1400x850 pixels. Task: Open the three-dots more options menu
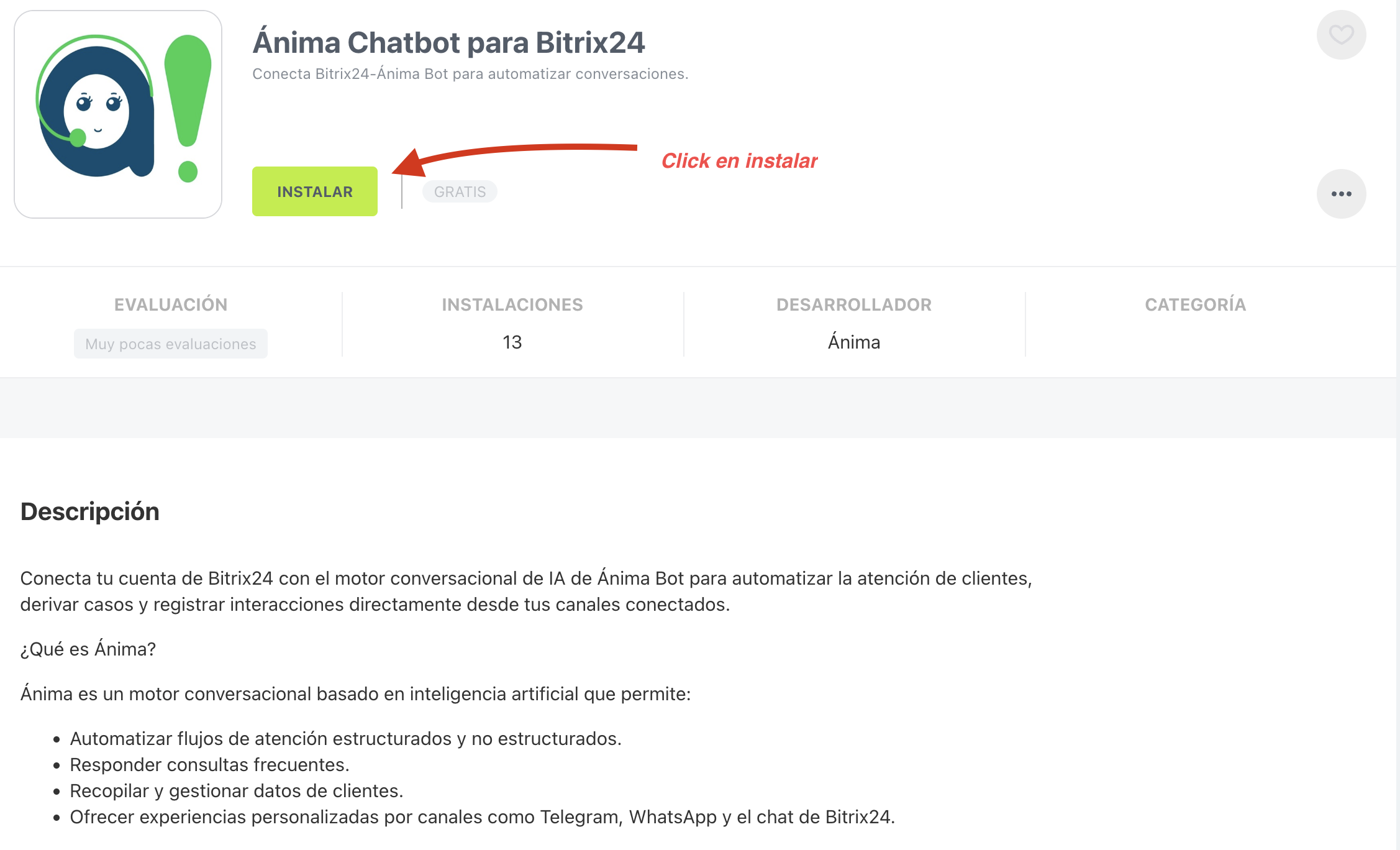[1341, 194]
